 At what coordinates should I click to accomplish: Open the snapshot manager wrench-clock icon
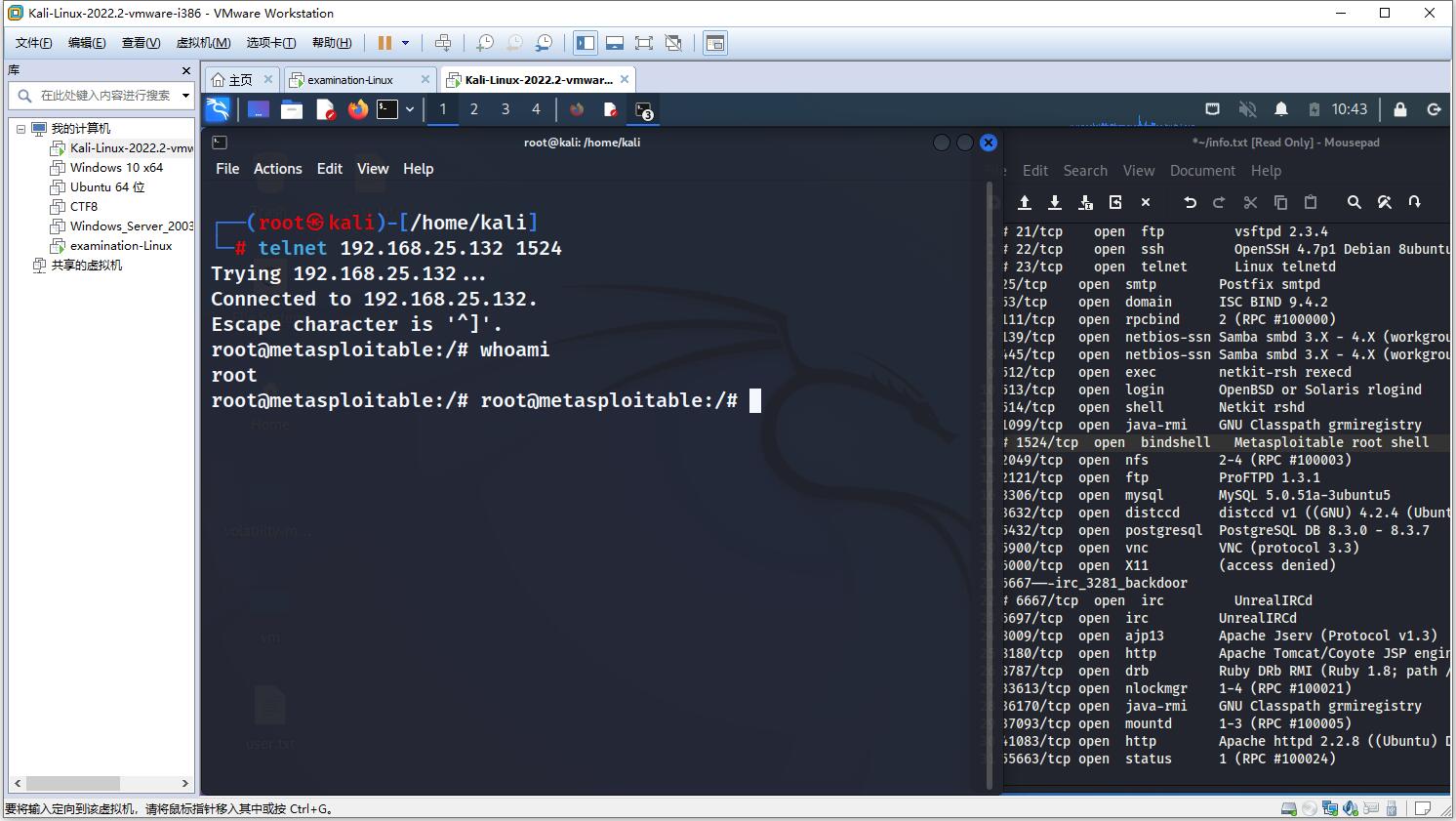544,43
